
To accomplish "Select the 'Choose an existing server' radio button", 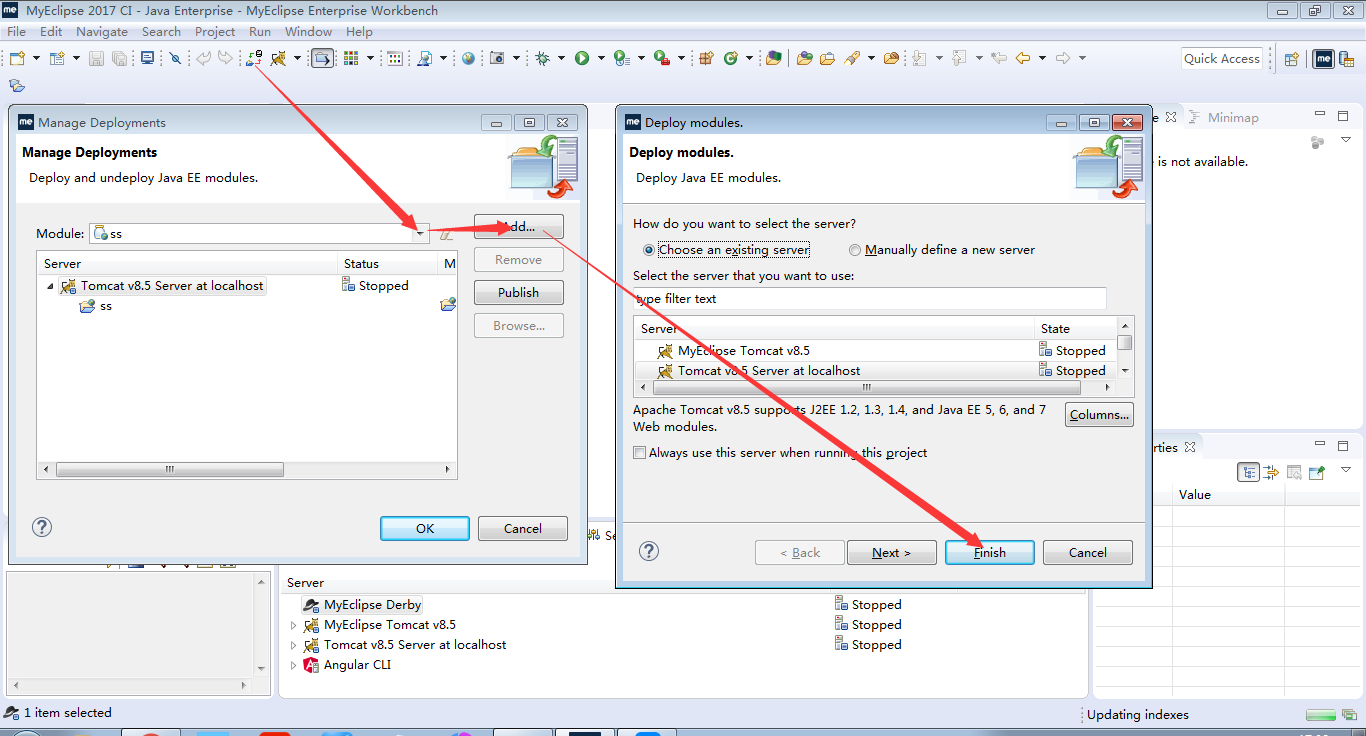I will coord(649,250).
